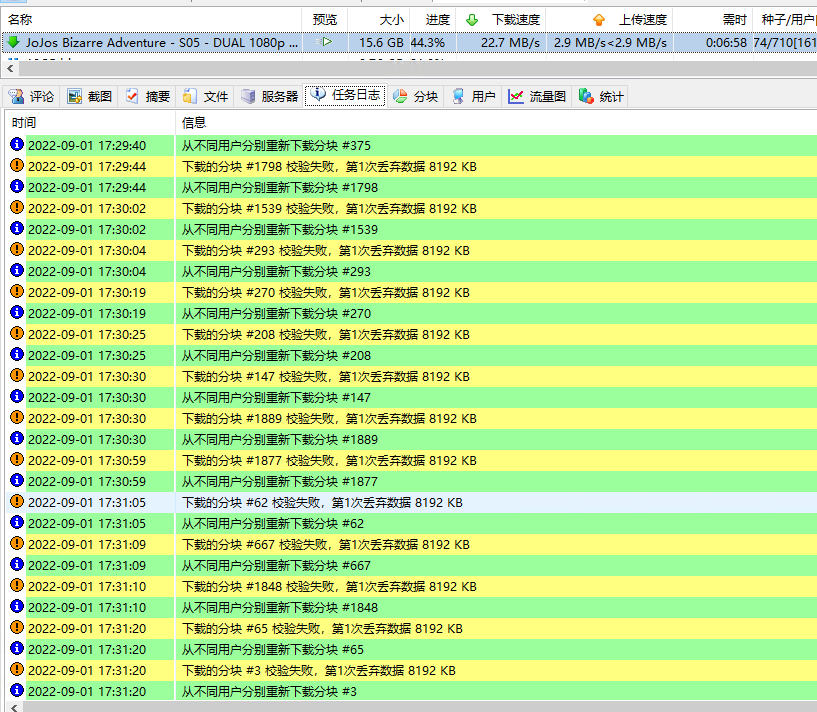
Task: Open the 评论 comments tab
Action: pos(31,96)
